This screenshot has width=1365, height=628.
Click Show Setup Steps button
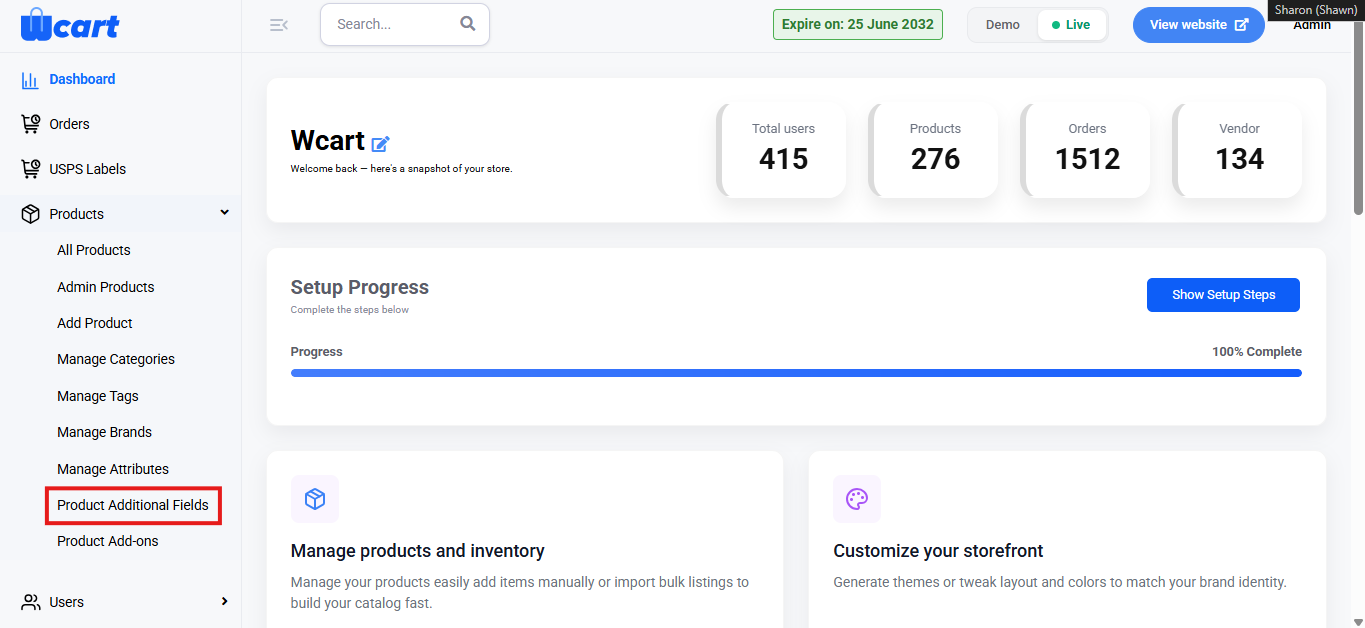(x=1223, y=295)
